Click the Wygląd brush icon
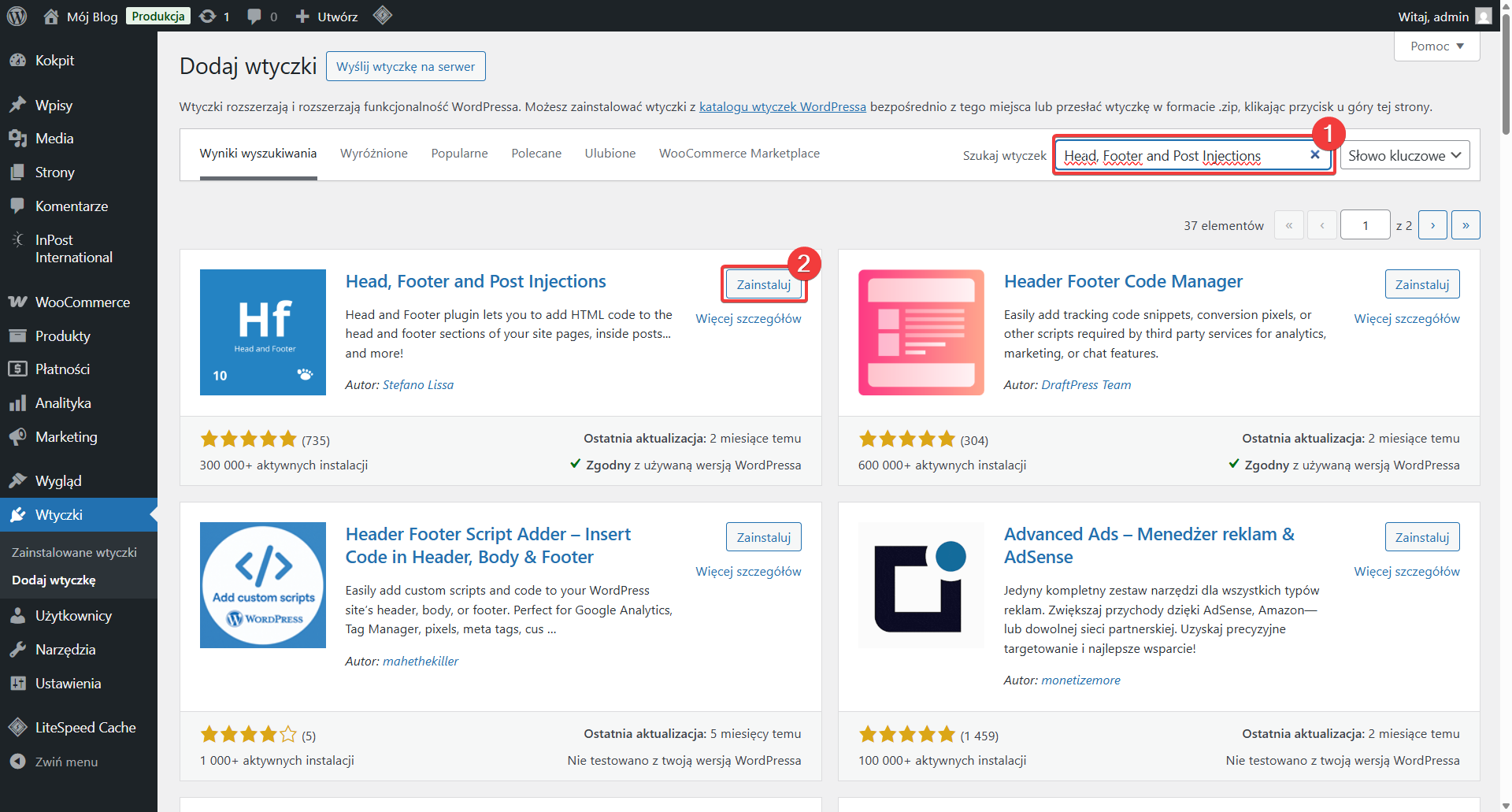Viewport: 1512px width, 812px height. [x=17, y=481]
